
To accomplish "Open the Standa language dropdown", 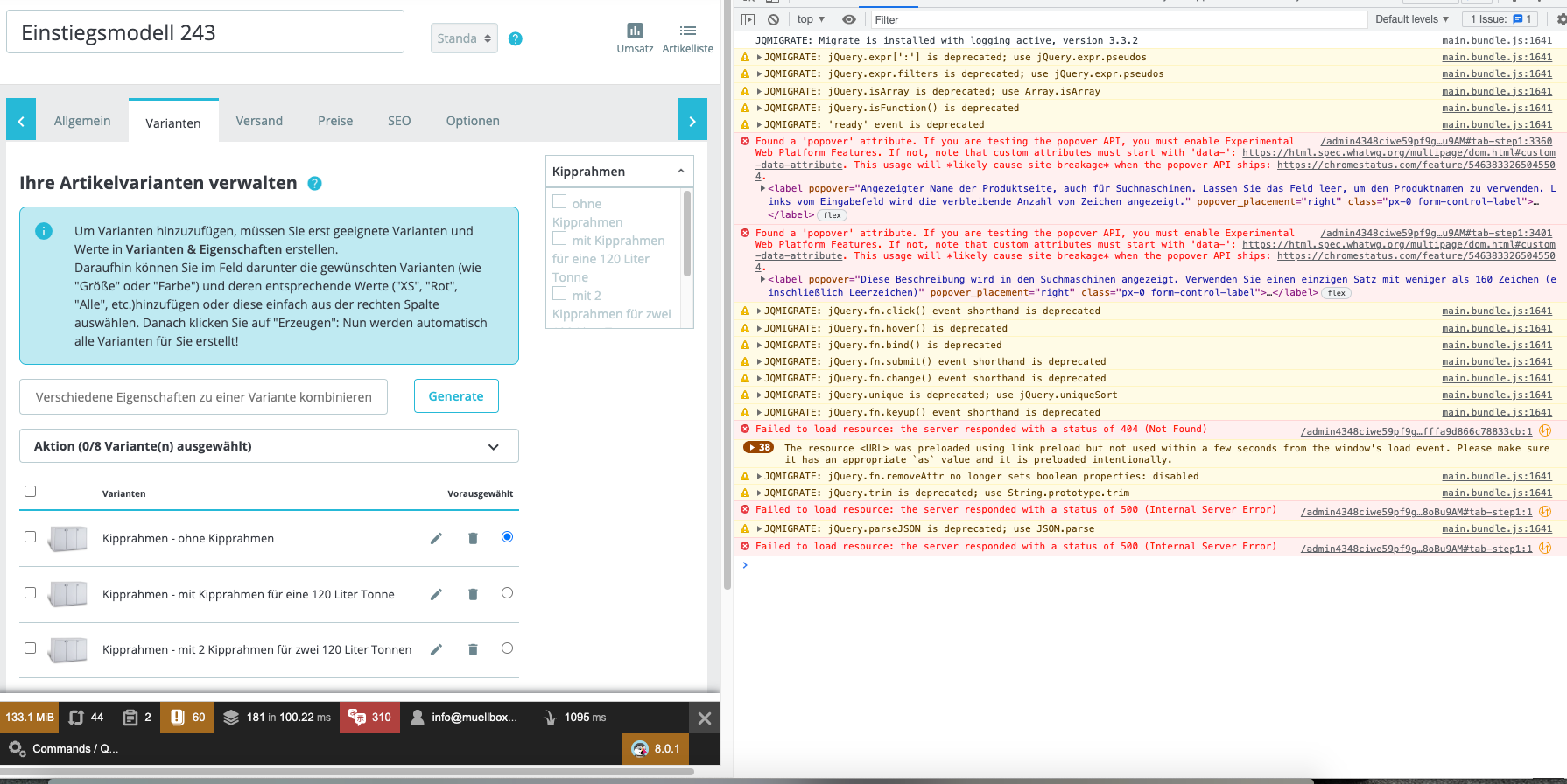I will point(464,38).
